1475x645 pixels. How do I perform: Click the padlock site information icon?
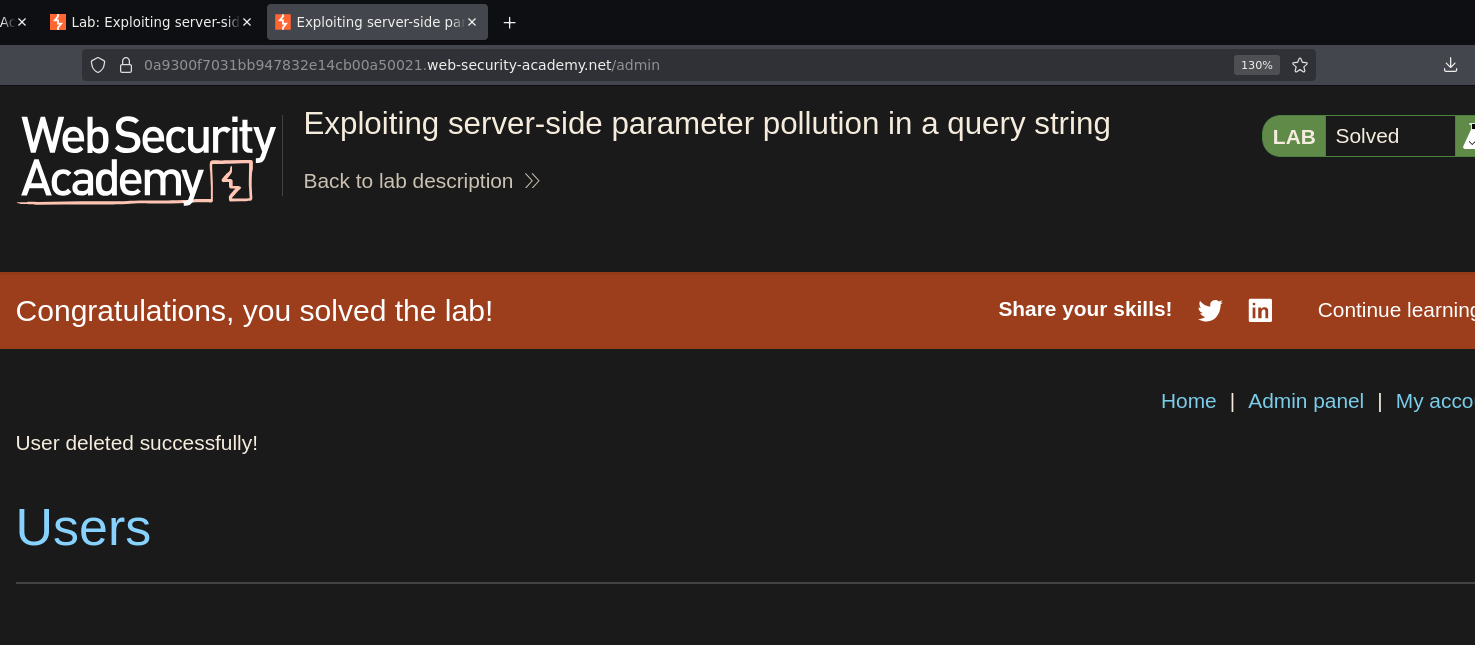click(126, 65)
